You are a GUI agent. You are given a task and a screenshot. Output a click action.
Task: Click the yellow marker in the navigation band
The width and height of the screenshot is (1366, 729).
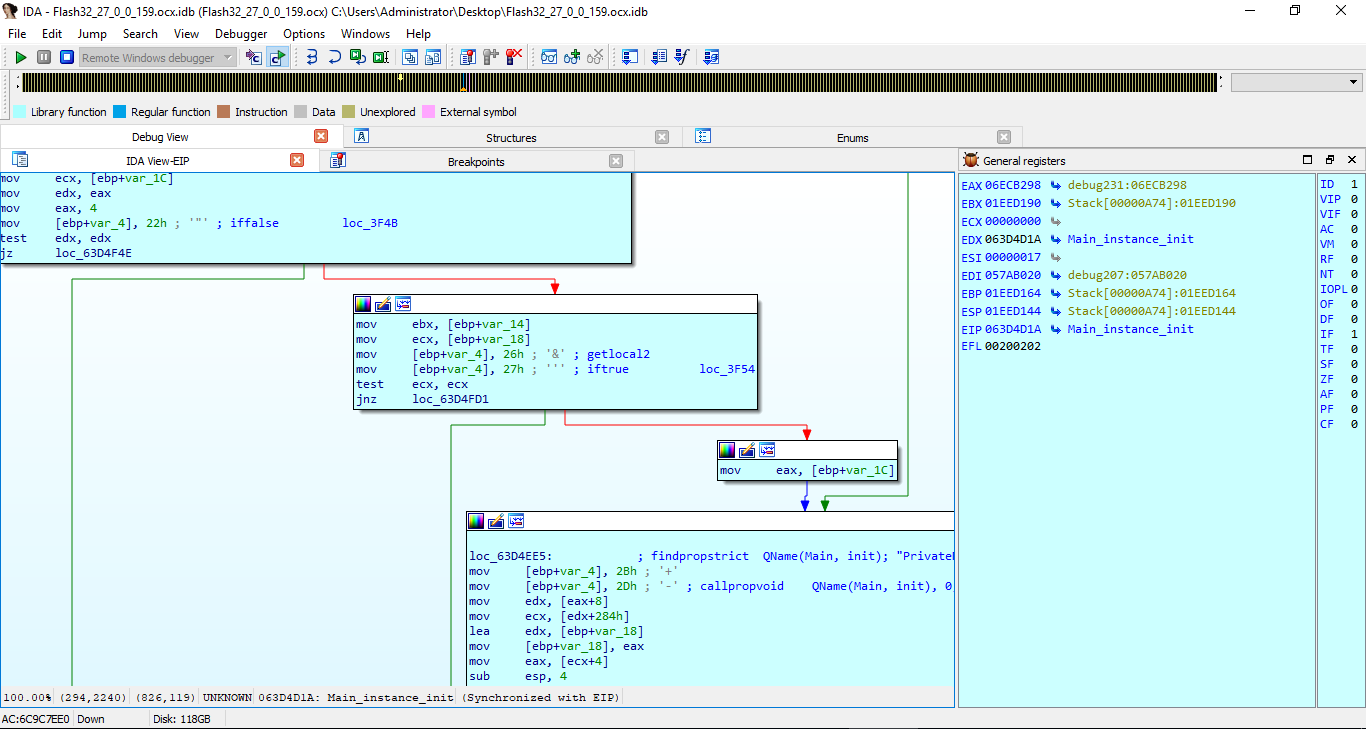coord(401,77)
